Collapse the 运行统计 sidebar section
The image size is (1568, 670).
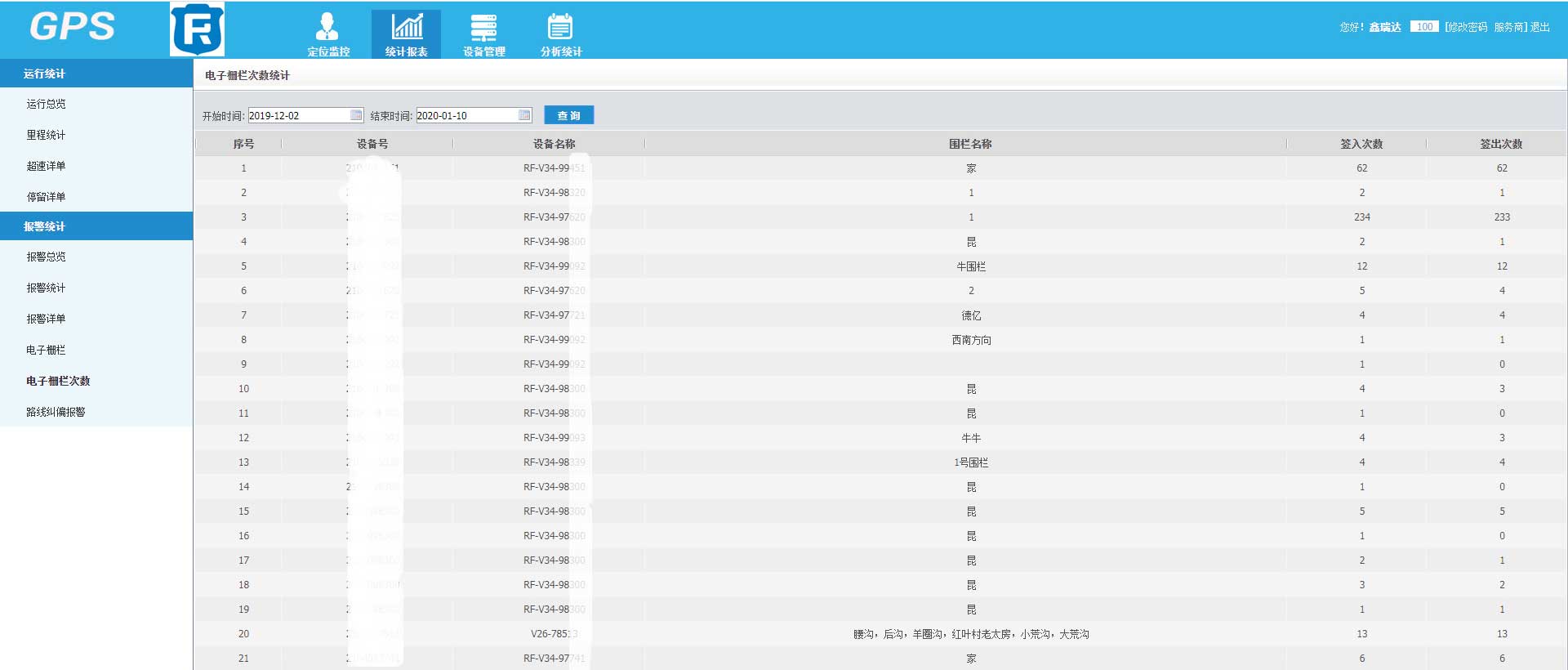96,74
